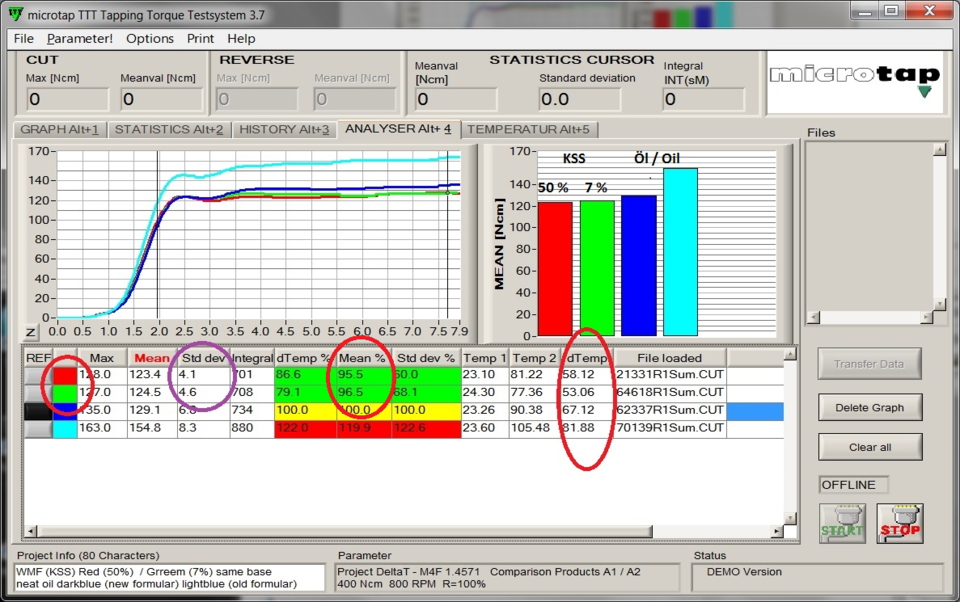Click the Mean column header
This screenshot has height=602, width=960.
(152, 358)
